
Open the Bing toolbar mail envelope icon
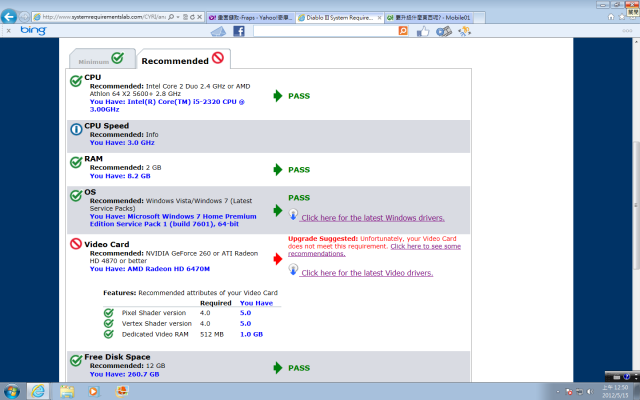click(x=218, y=31)
